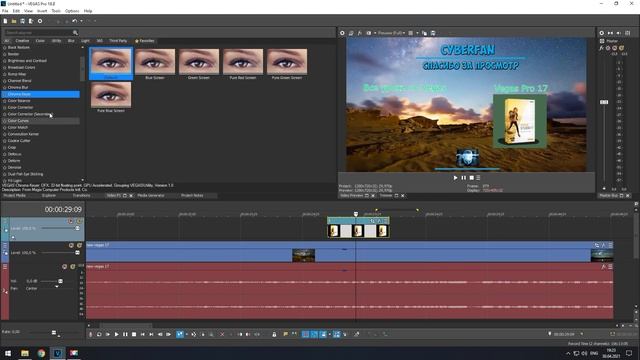Solo the audio track

73,267
